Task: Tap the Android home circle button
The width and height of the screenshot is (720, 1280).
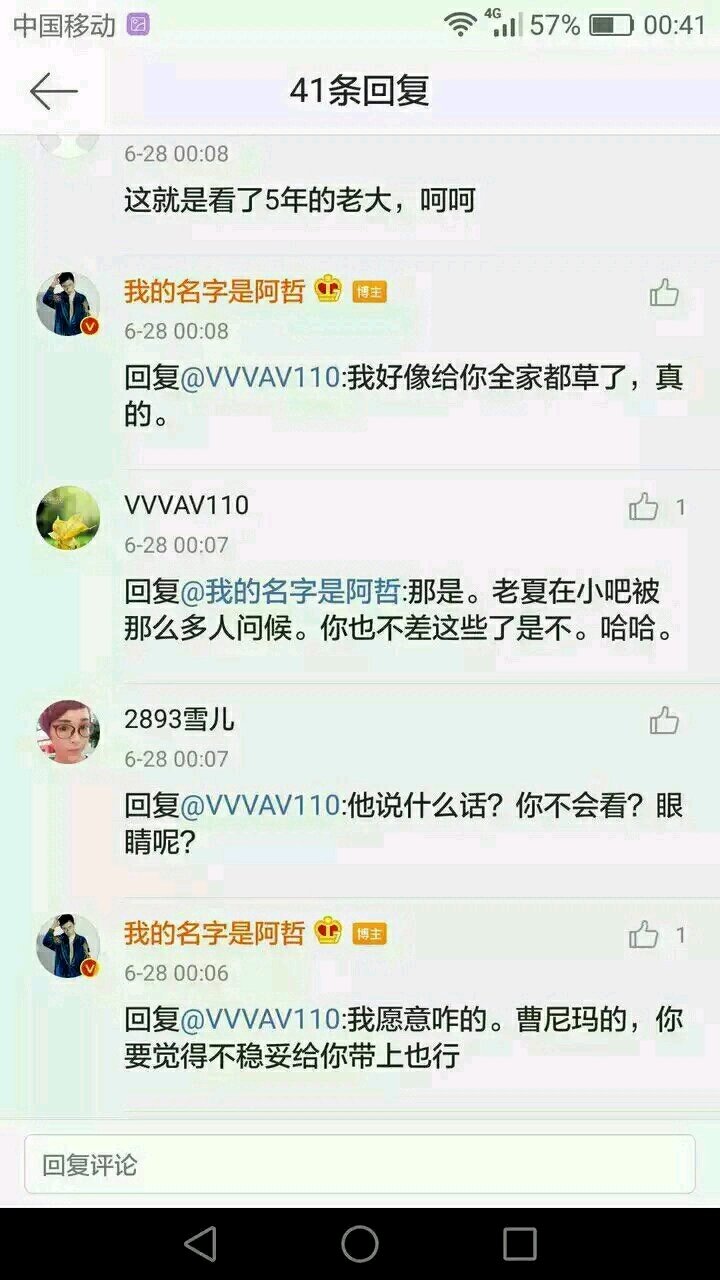Action: pyautogui.click(x=360, y=1243)
